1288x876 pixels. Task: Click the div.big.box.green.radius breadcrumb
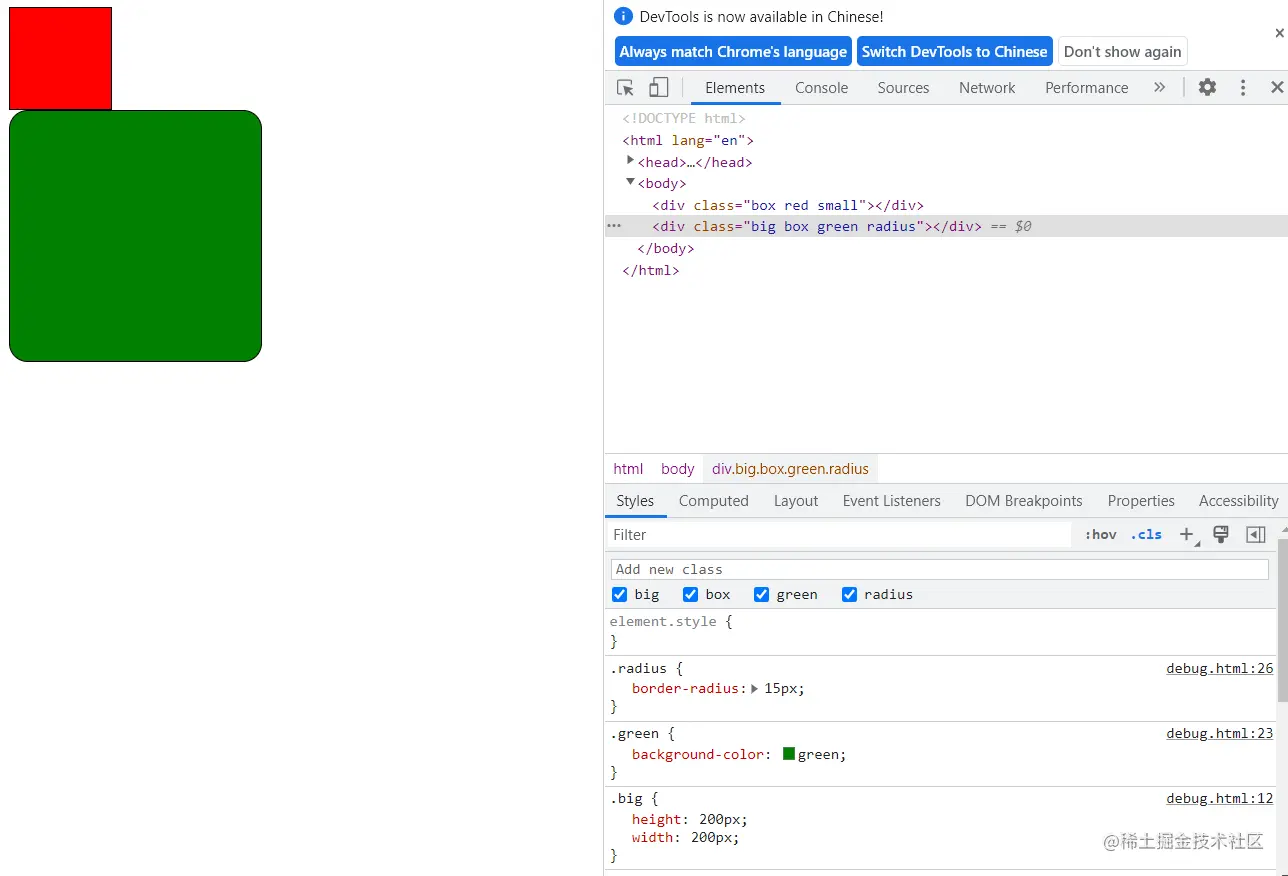[x=791, y=469]
